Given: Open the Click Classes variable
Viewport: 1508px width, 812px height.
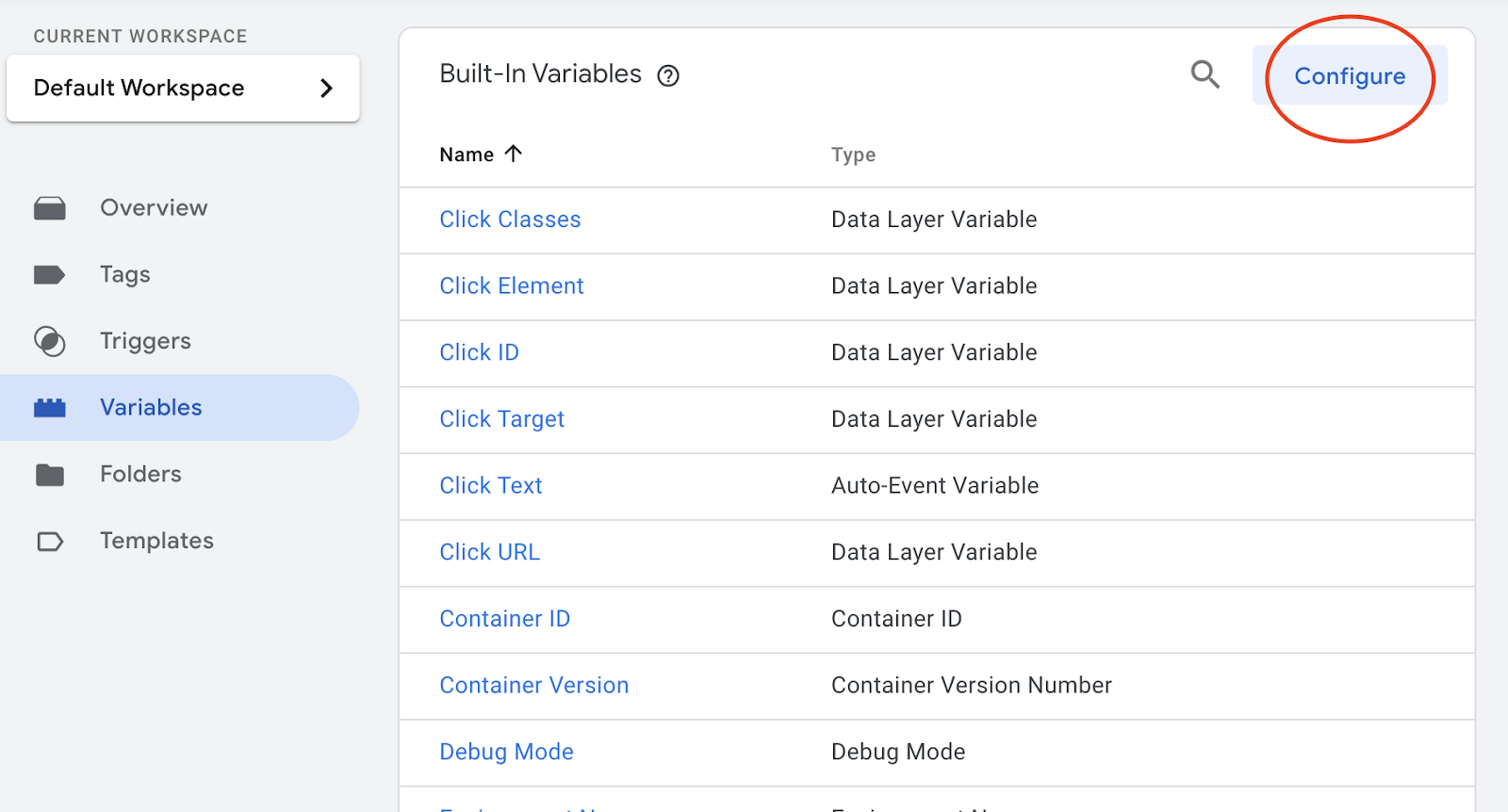Looking at the screenshot, I should [510, 219].
